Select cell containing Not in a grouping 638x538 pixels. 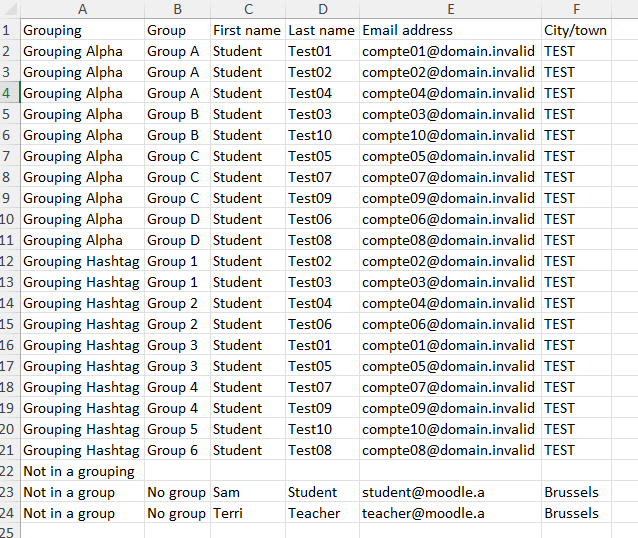tap(83, 471)
